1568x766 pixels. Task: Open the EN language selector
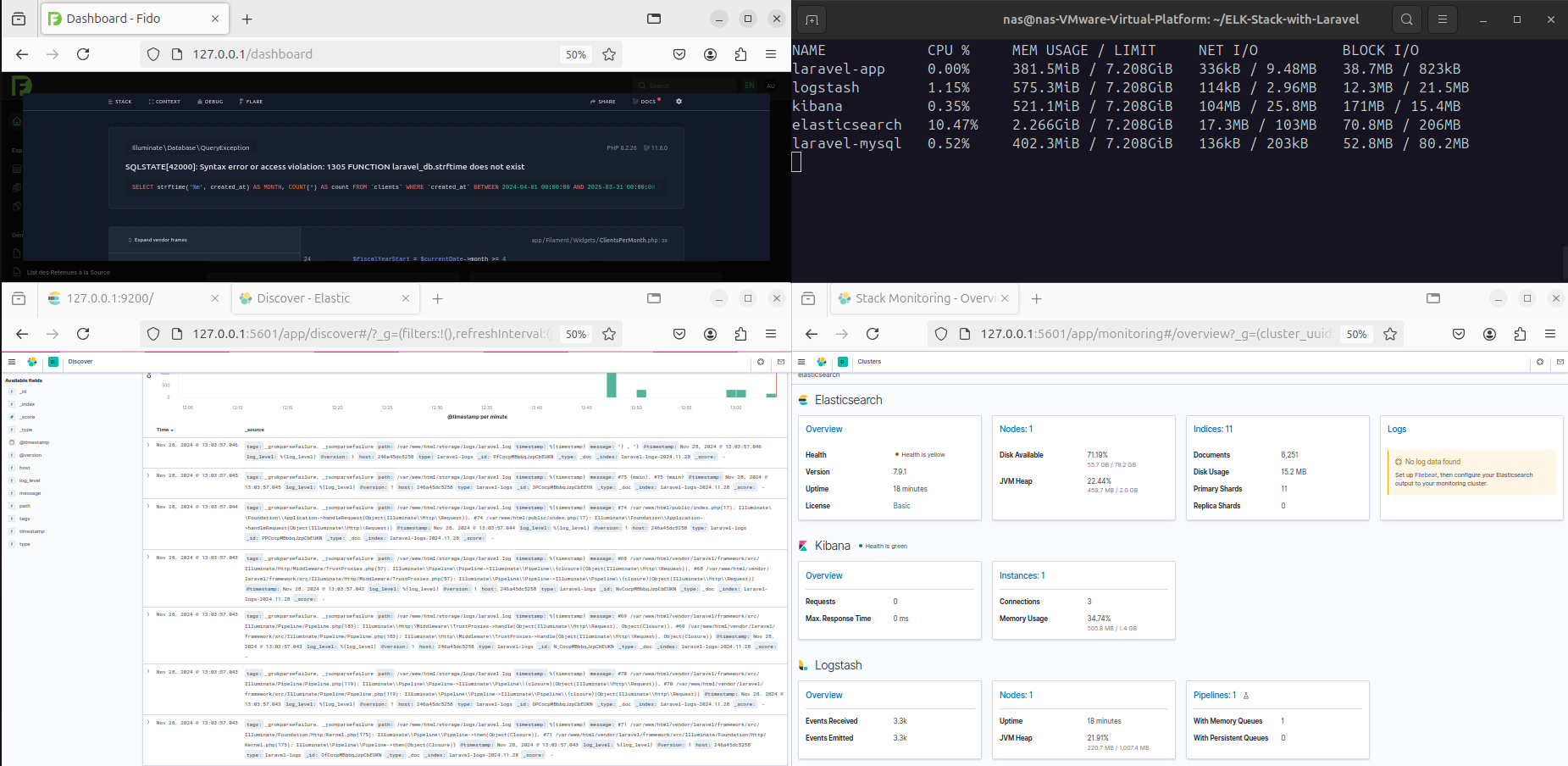coord(749,86)
